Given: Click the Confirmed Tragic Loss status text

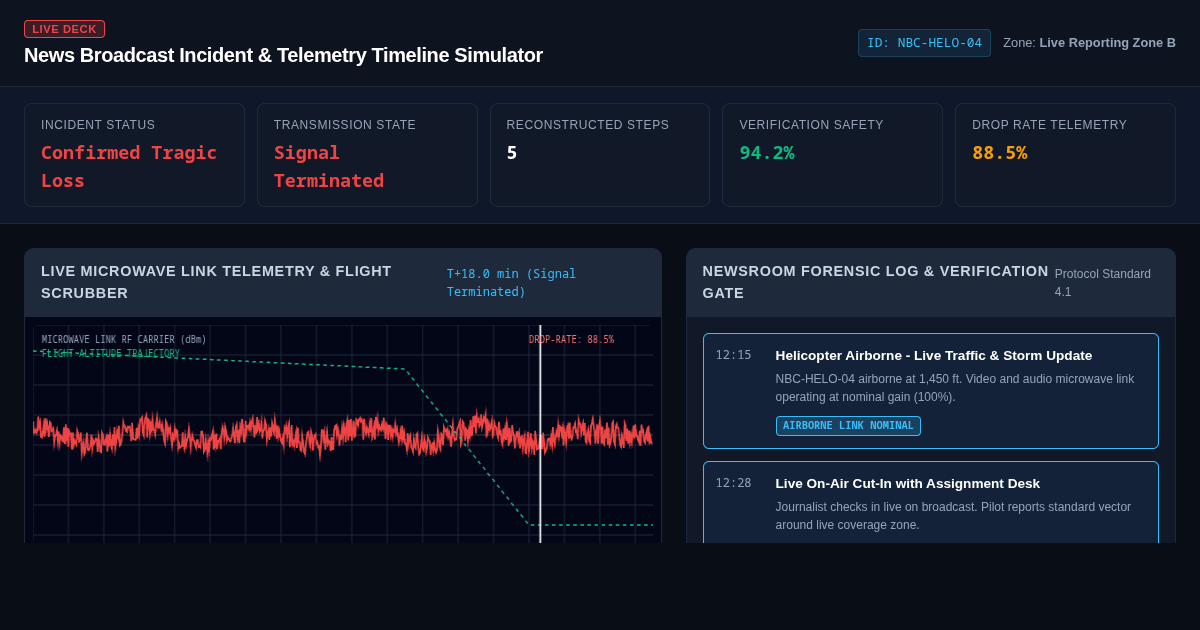Looking at the screenshot, I should [129, 167].
